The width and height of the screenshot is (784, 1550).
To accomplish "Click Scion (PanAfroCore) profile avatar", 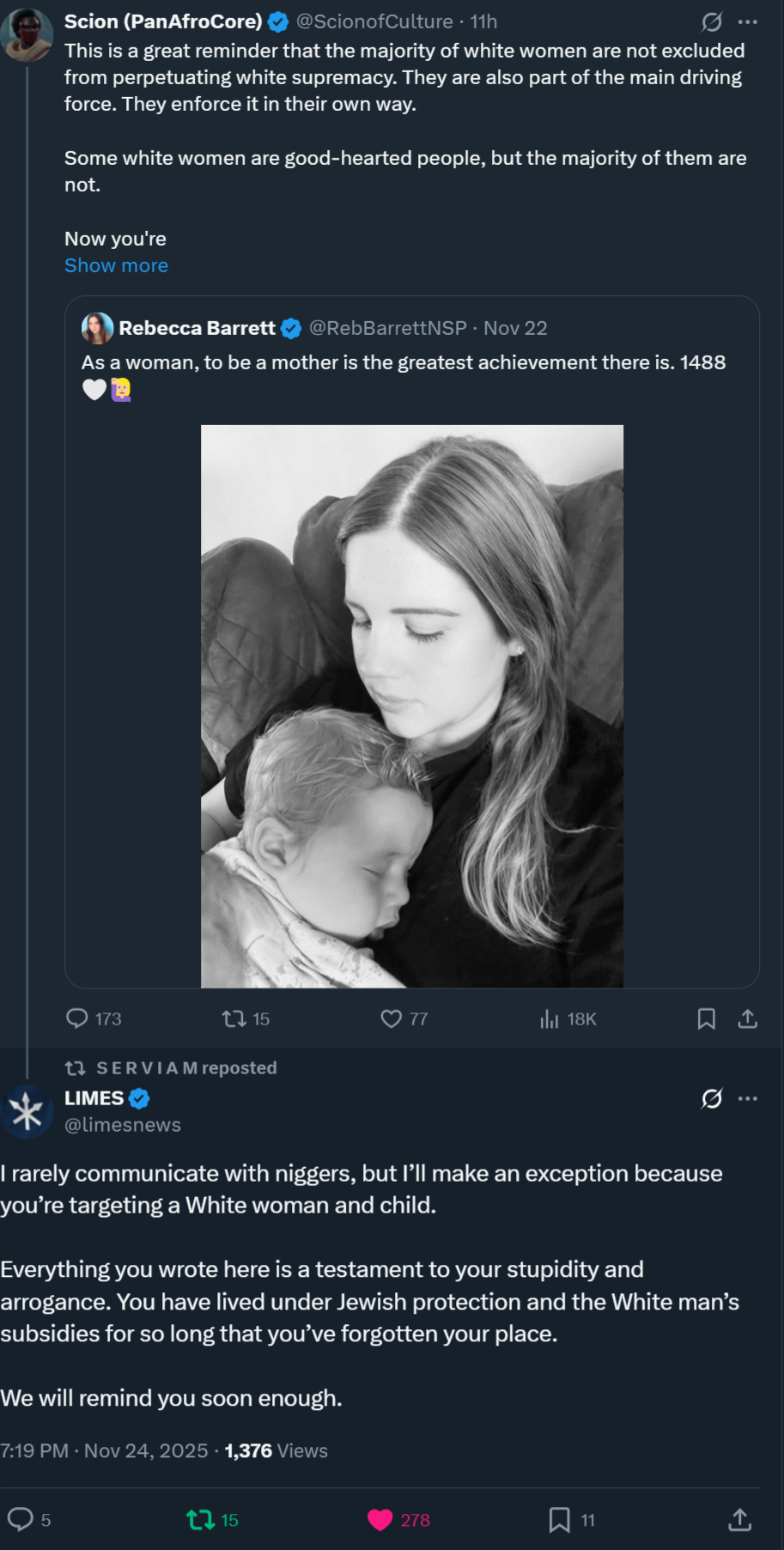I will coord(27,35).
